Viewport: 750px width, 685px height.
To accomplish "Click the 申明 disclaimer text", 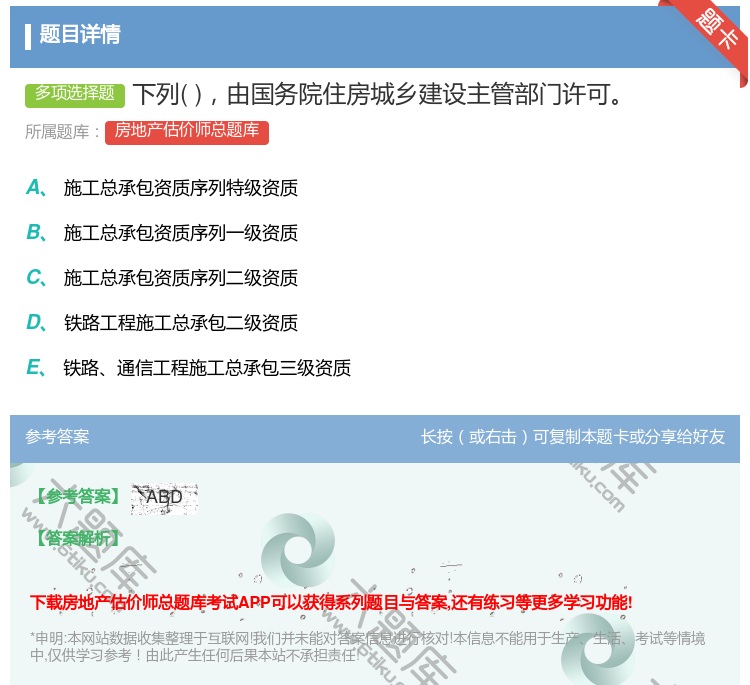I will [367, 646].
